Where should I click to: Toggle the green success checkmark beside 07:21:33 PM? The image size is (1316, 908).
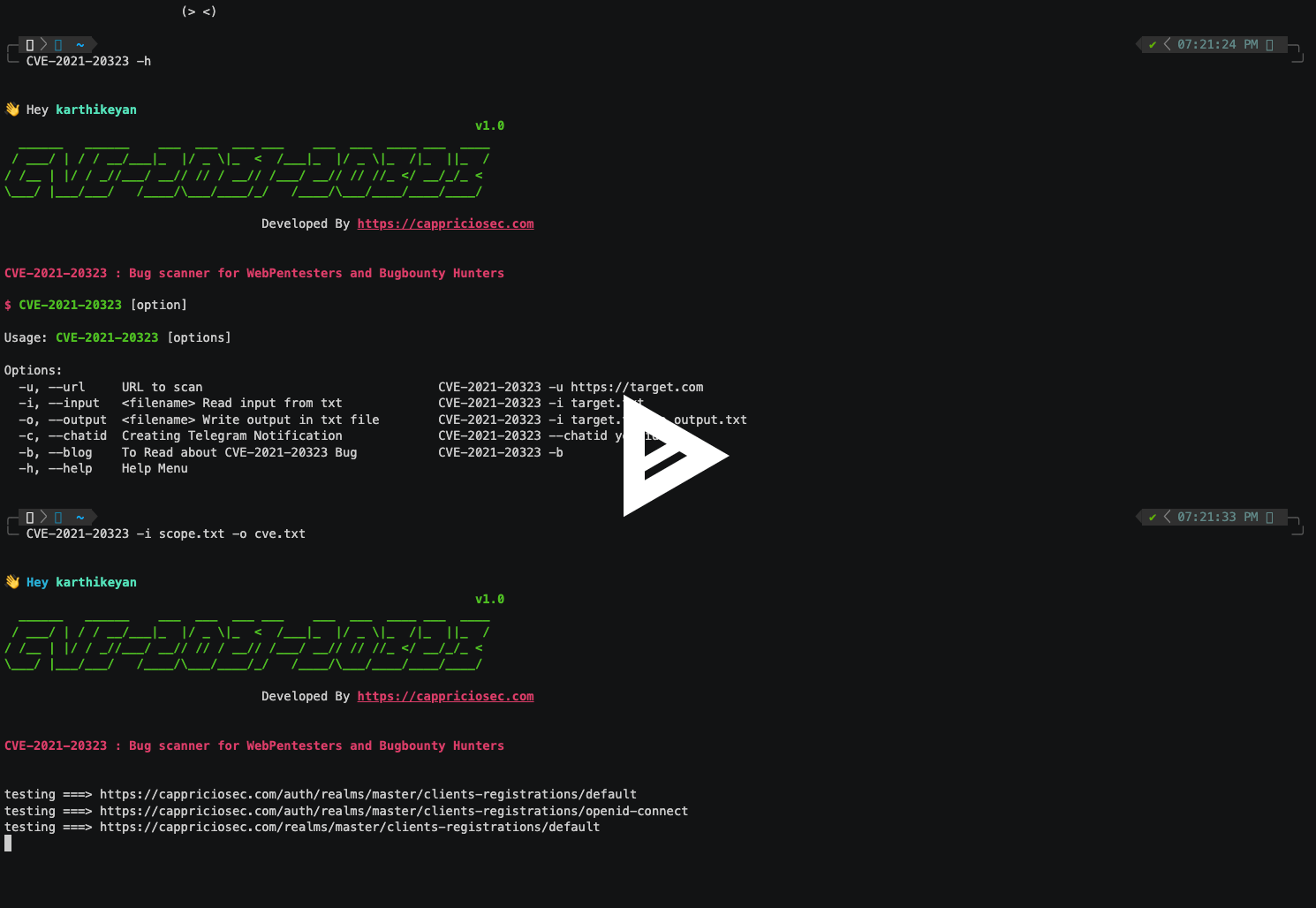[1152, 517]
